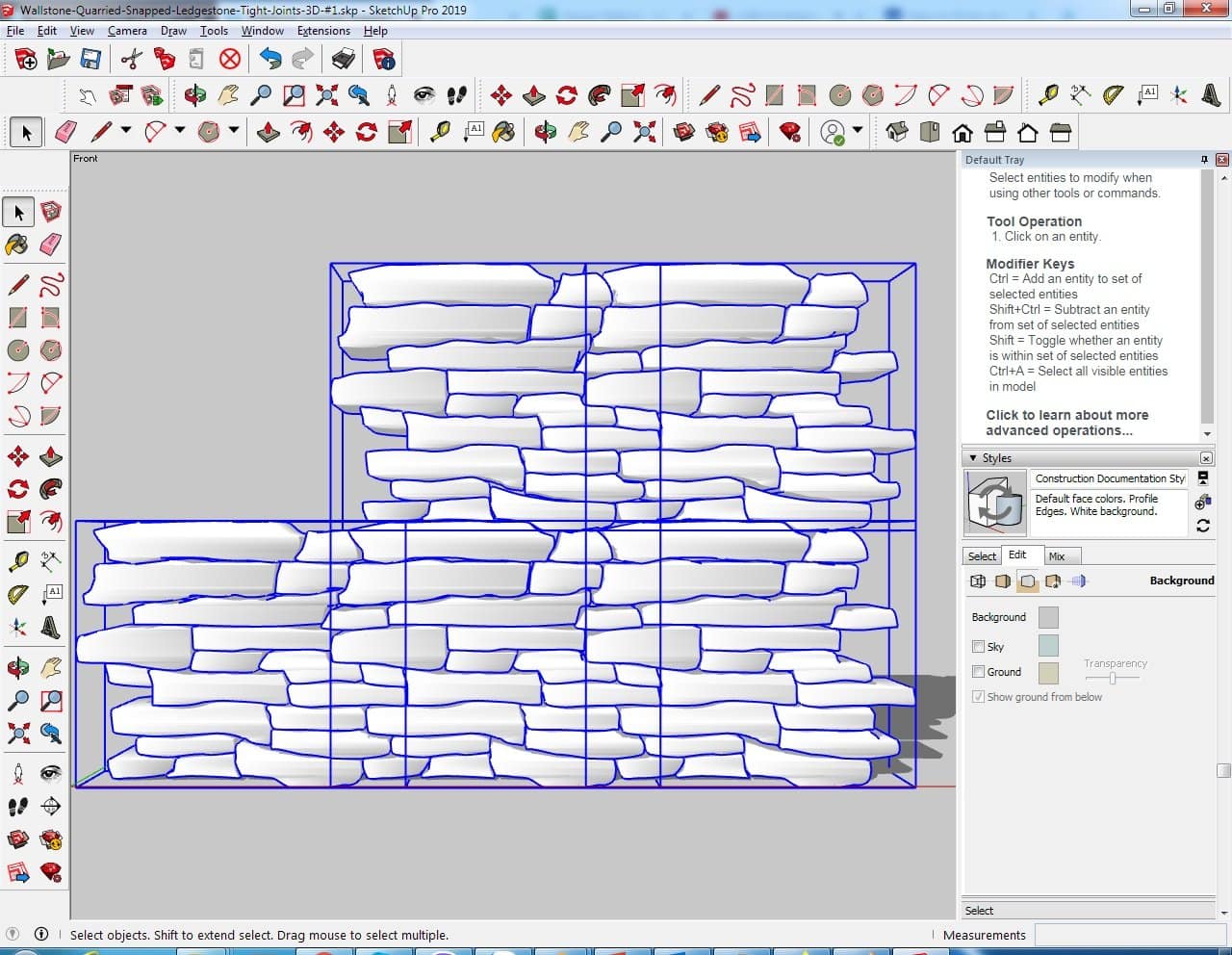The width and height of the screenshot is (1232, 955).
Task: Click the Print icon in top toolbar
Action: 343,60
